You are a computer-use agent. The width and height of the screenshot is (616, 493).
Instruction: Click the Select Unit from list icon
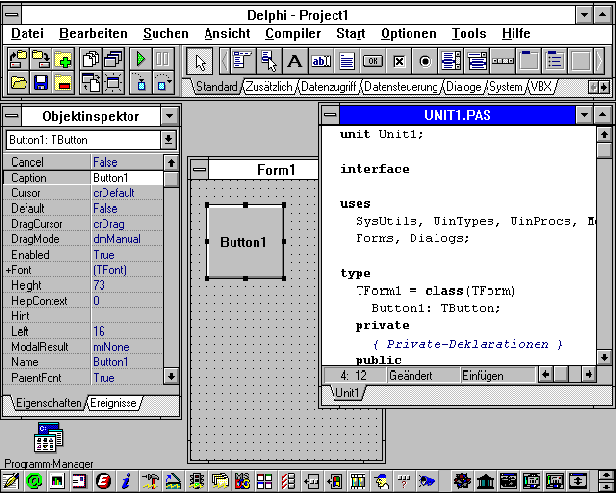coord(91,60)
